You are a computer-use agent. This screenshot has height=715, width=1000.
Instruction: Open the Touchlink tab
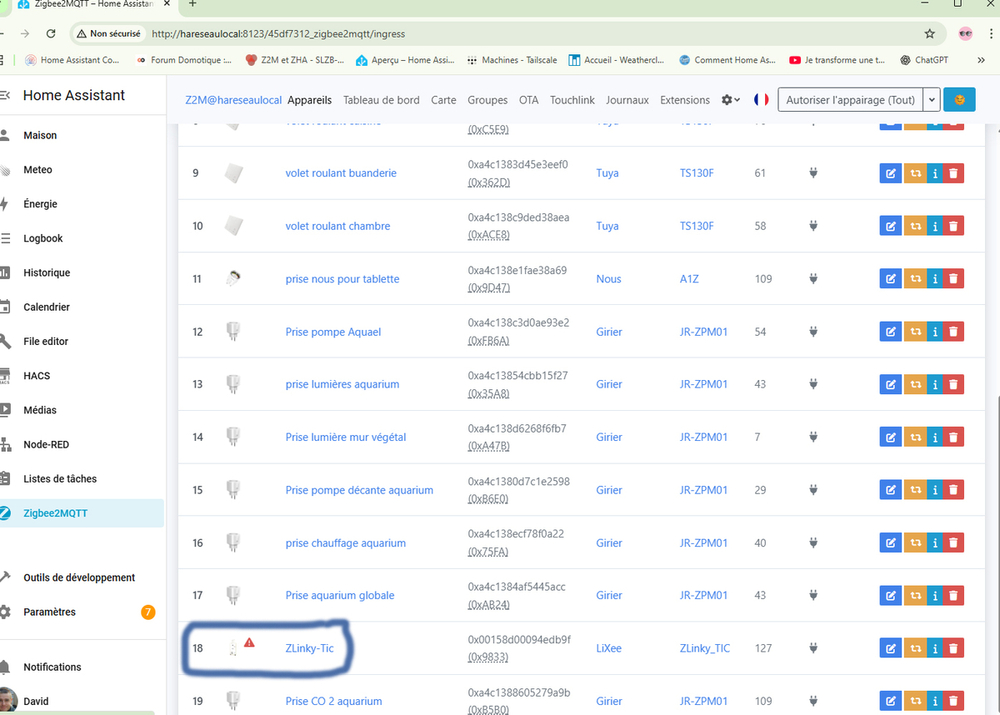coord(572,100)
